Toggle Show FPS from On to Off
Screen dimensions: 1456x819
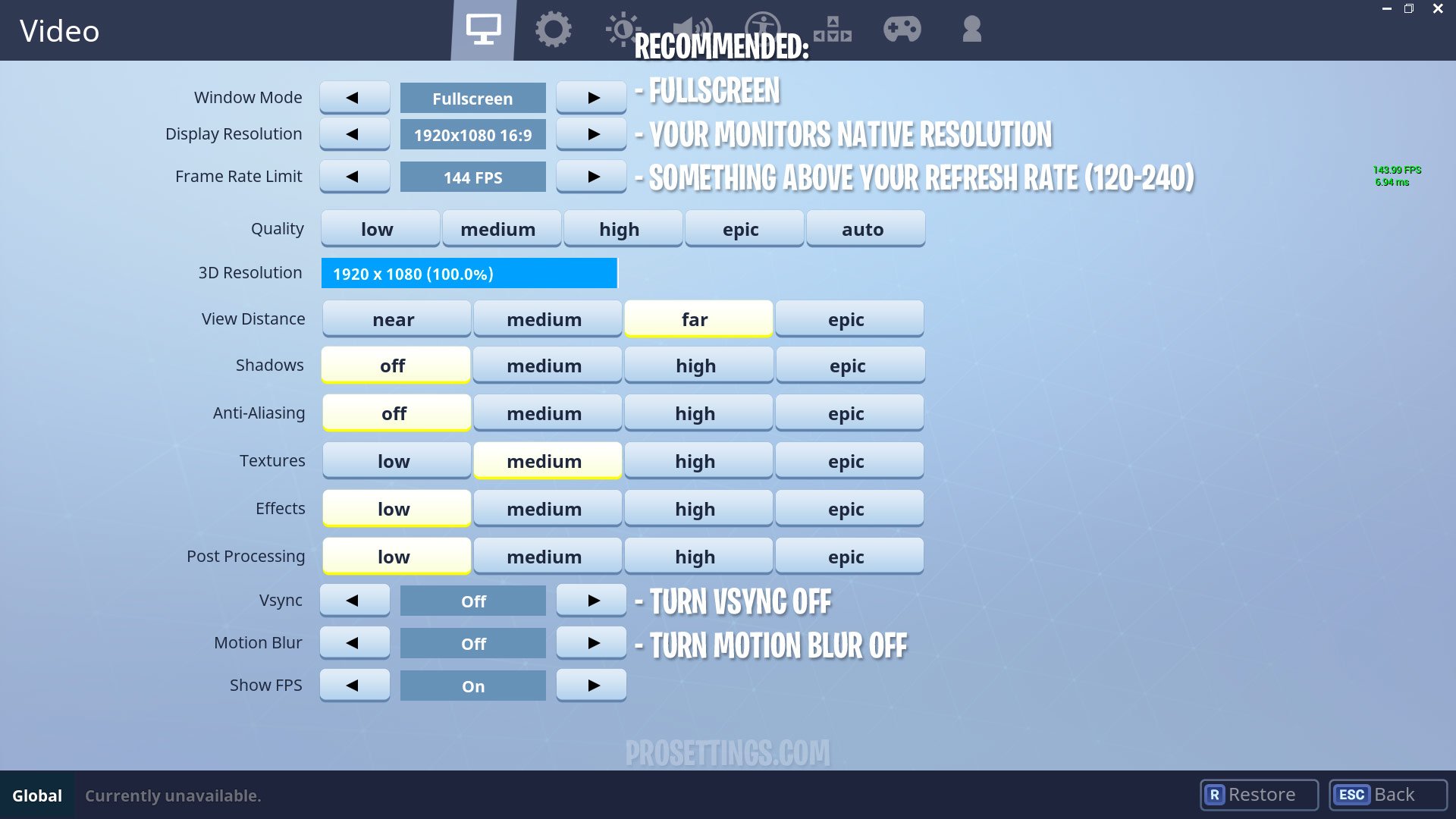(x=354, y=685)
